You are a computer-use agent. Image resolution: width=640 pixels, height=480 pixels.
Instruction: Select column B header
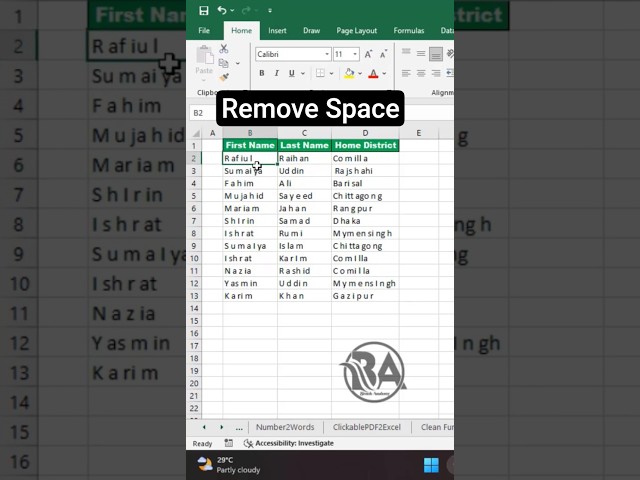pyautogui.click(x=250, y=133)
